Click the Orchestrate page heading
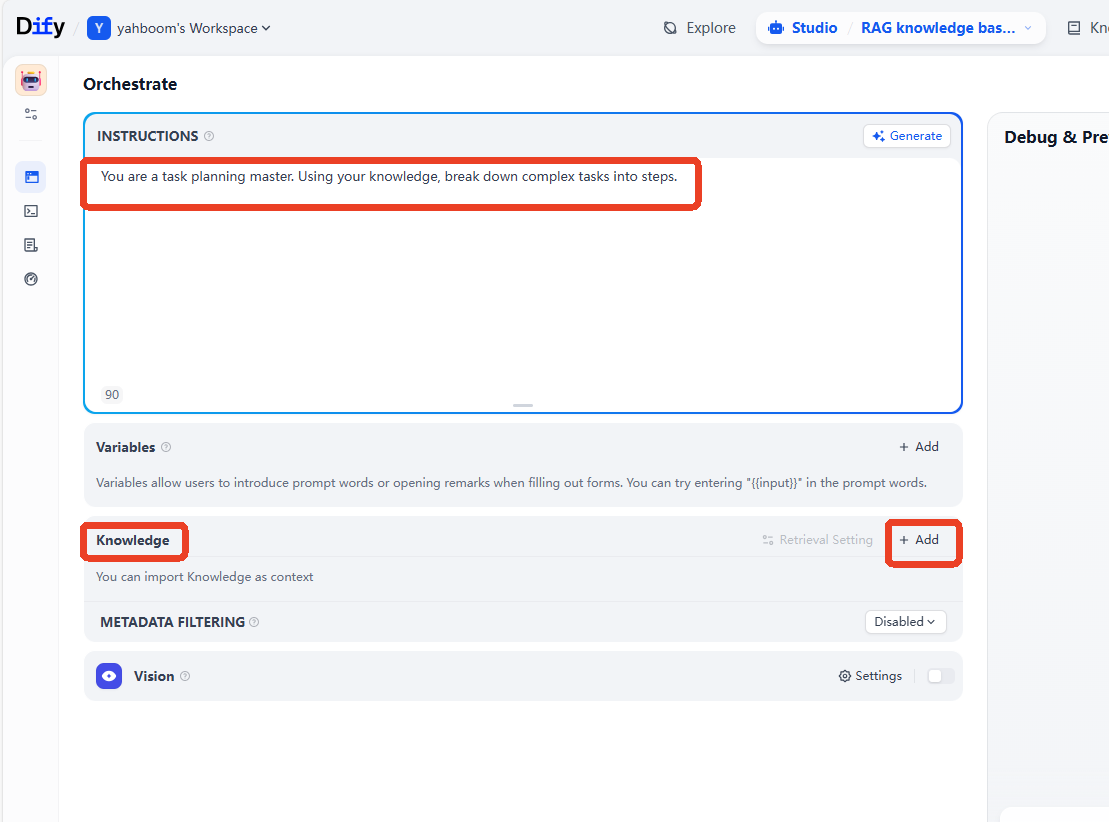 pyautogui.click(x=130, y=84)
